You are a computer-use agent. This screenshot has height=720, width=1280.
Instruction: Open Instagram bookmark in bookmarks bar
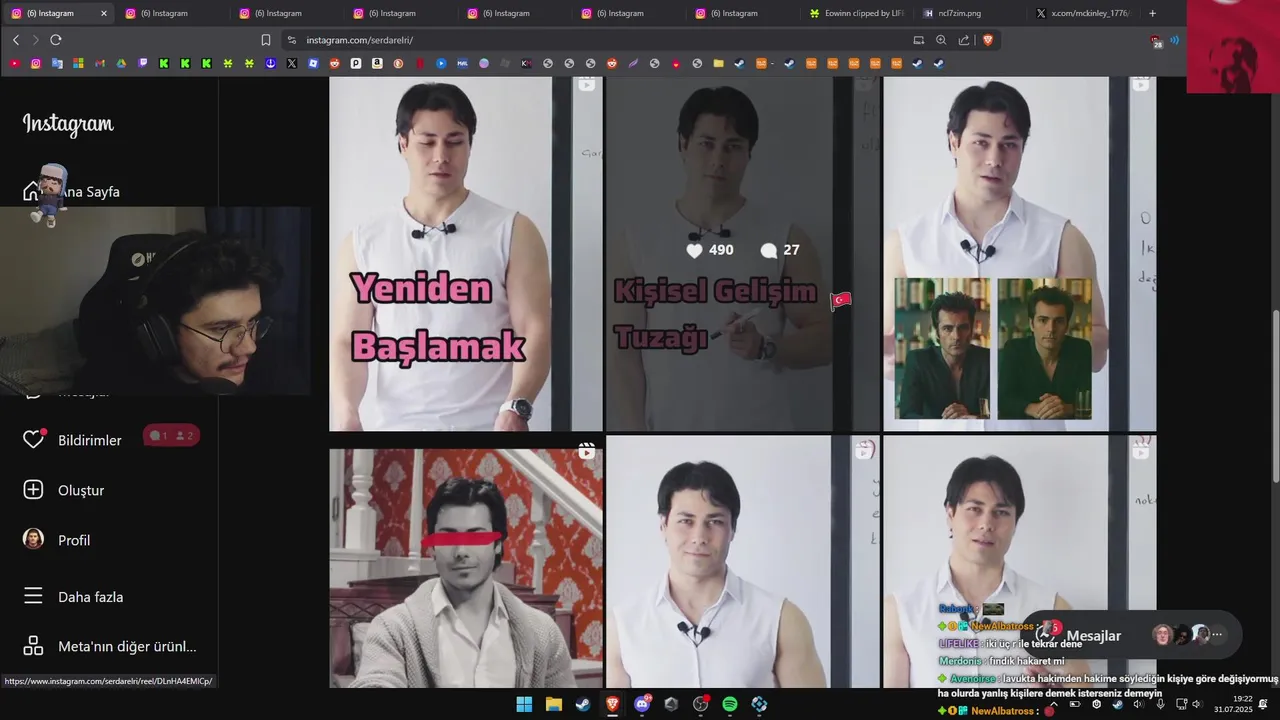(36, 63)
